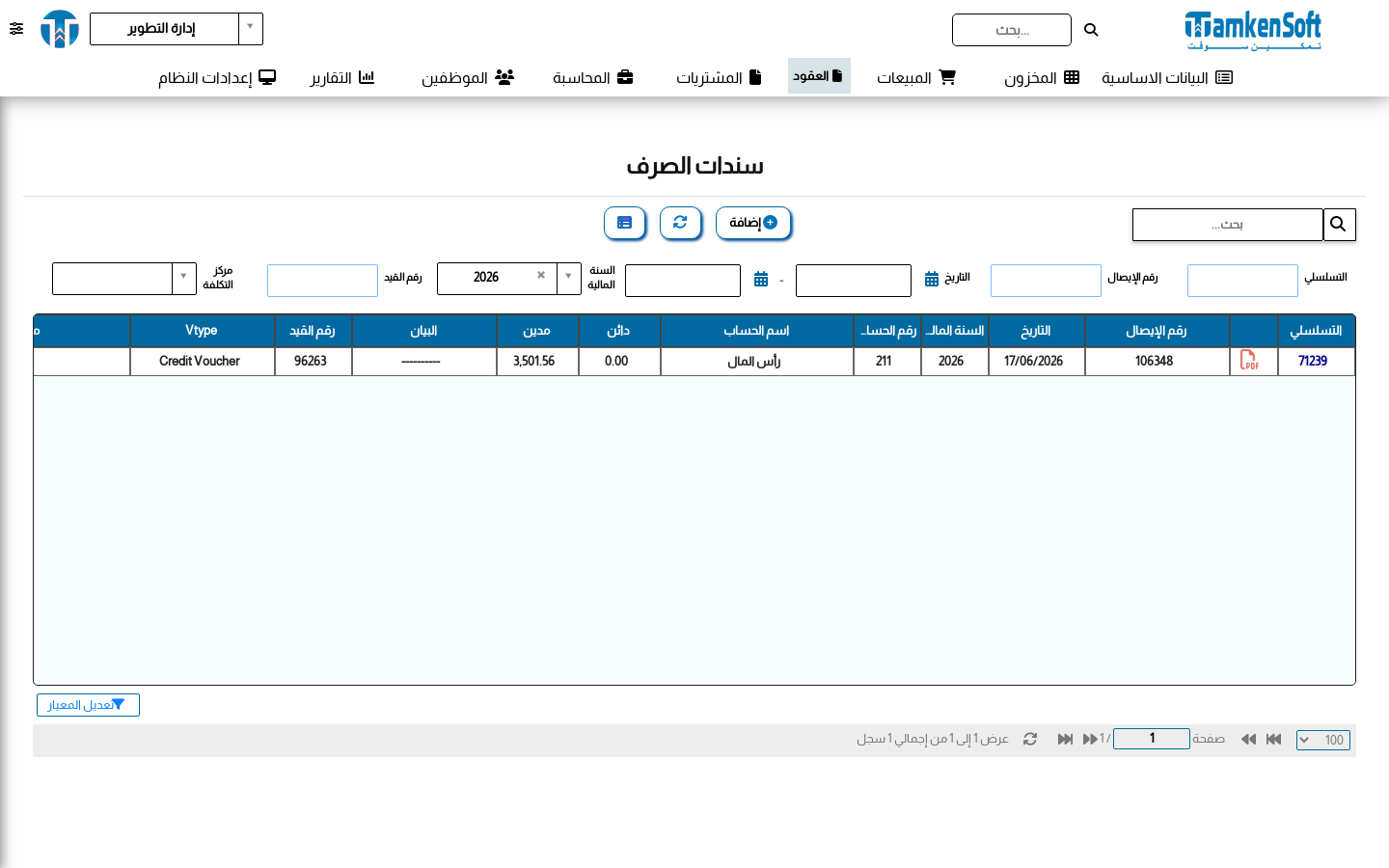Screen dimensions: 1389x868
Task: Focus the التسلسلي filter field
Action: (x=1242, y=281)
